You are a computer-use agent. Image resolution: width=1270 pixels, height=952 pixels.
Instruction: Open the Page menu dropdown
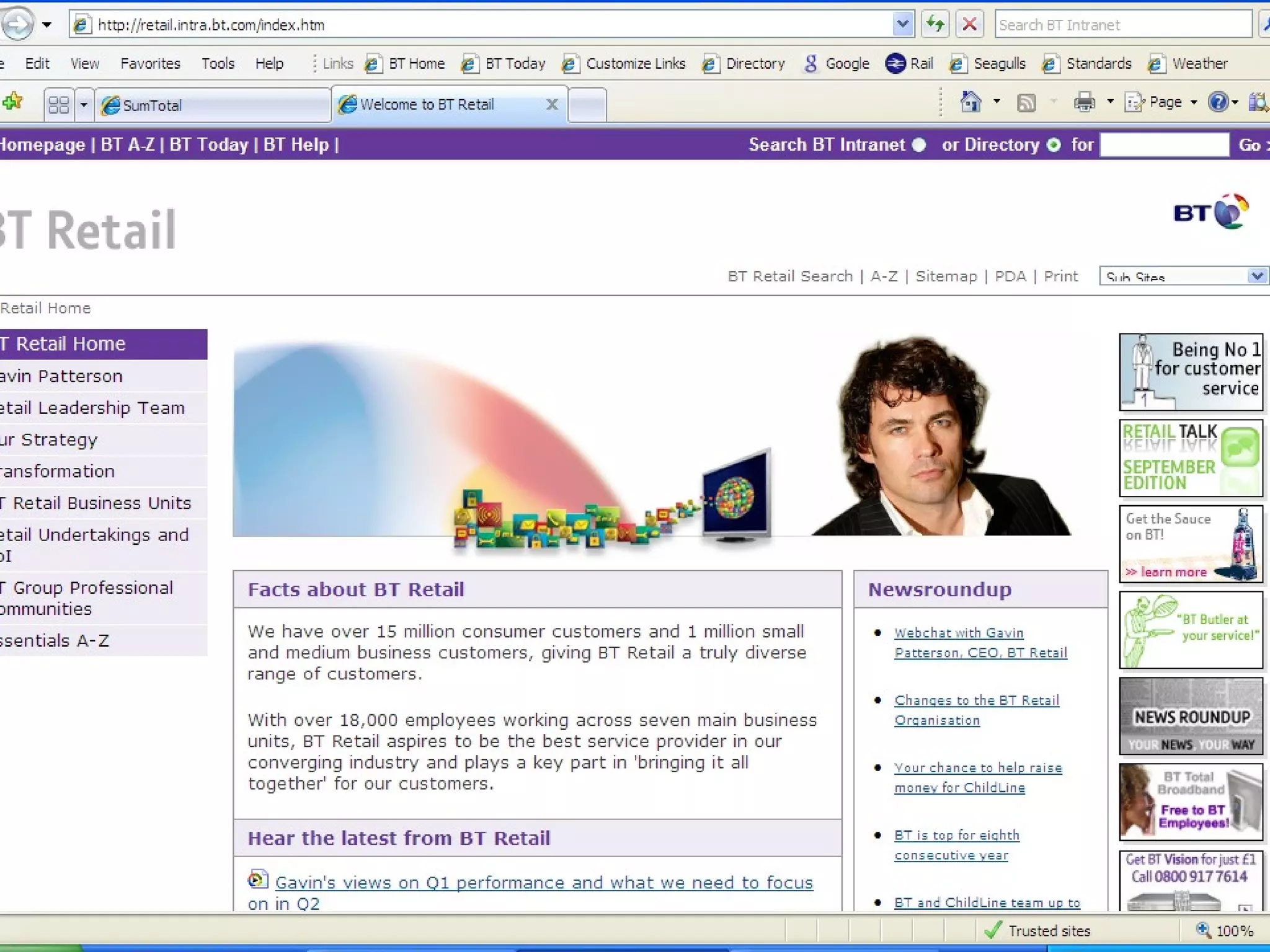1166,102
